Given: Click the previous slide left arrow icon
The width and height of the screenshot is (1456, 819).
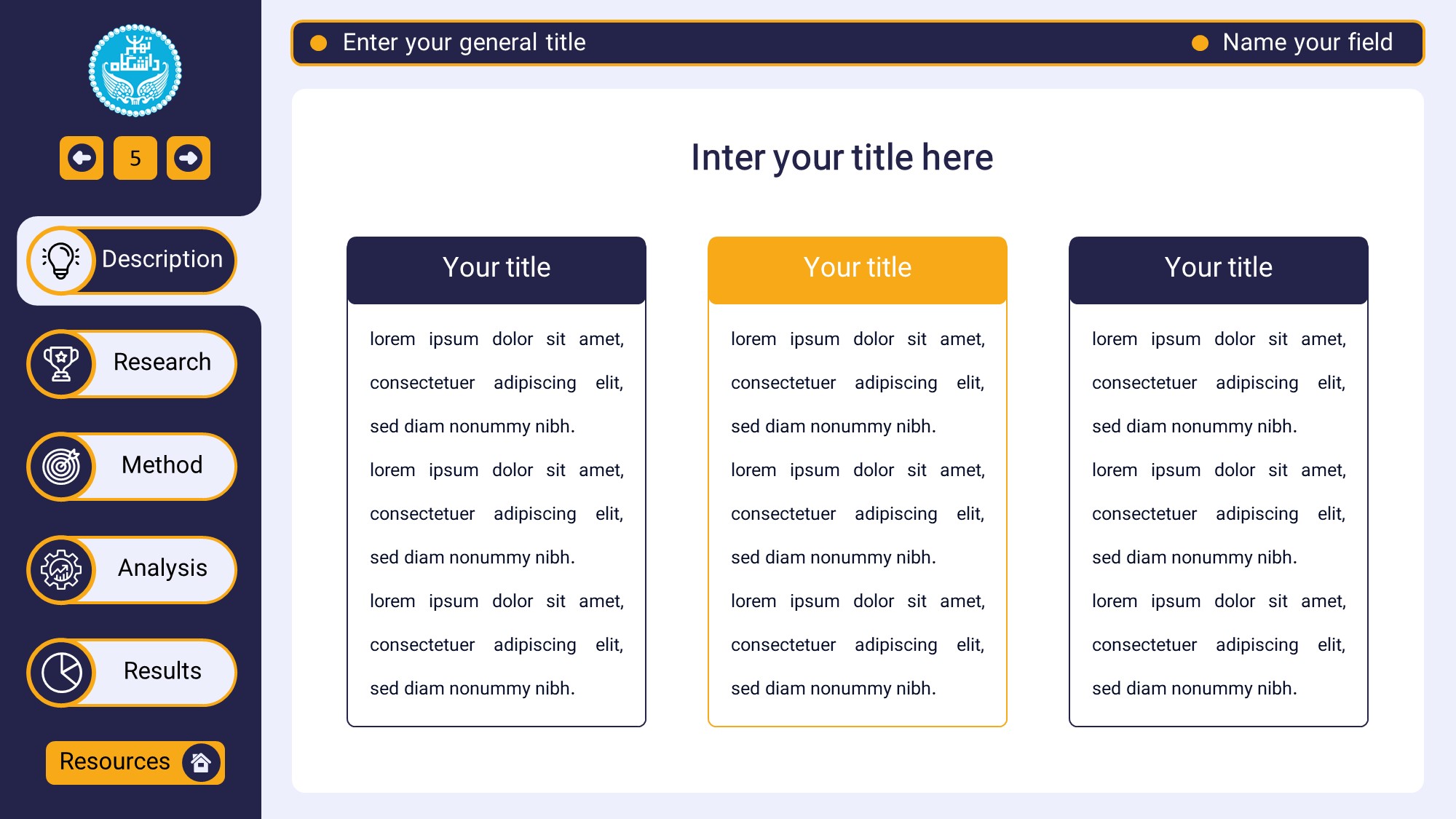Looking at the screenshot, I should [82, 158].
